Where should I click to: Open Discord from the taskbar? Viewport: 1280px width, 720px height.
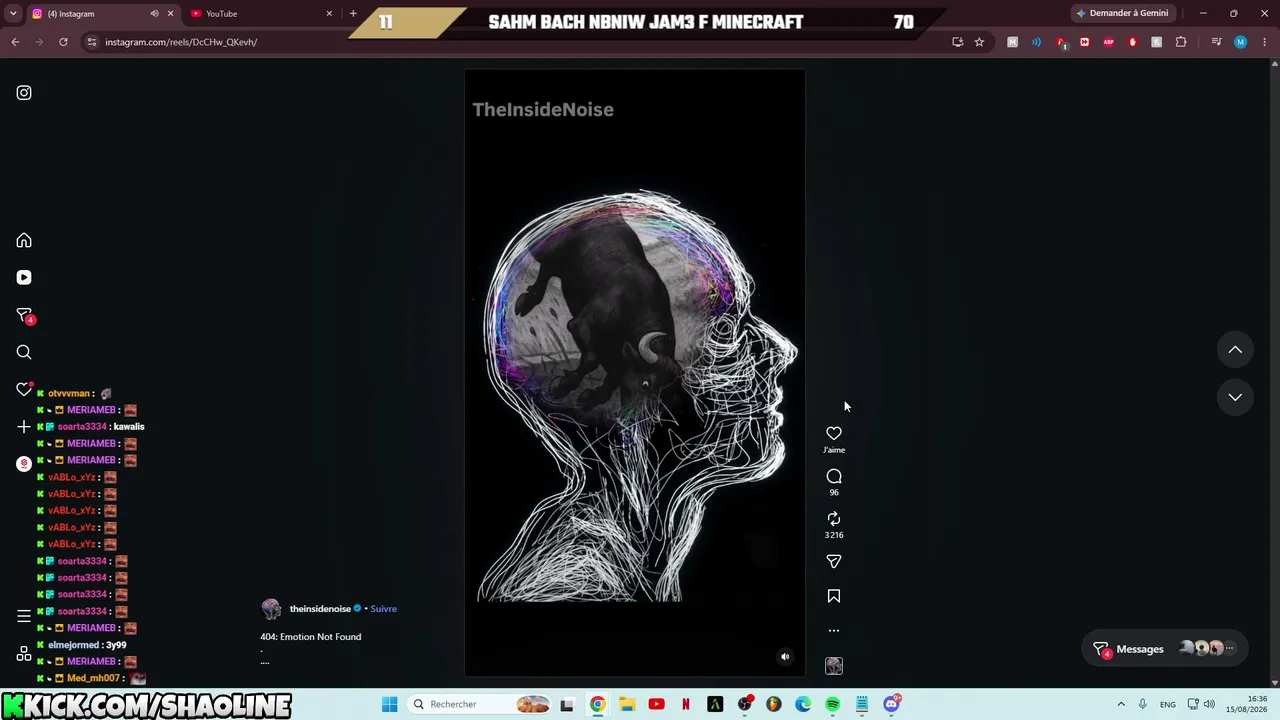click(x=892, y=704)
